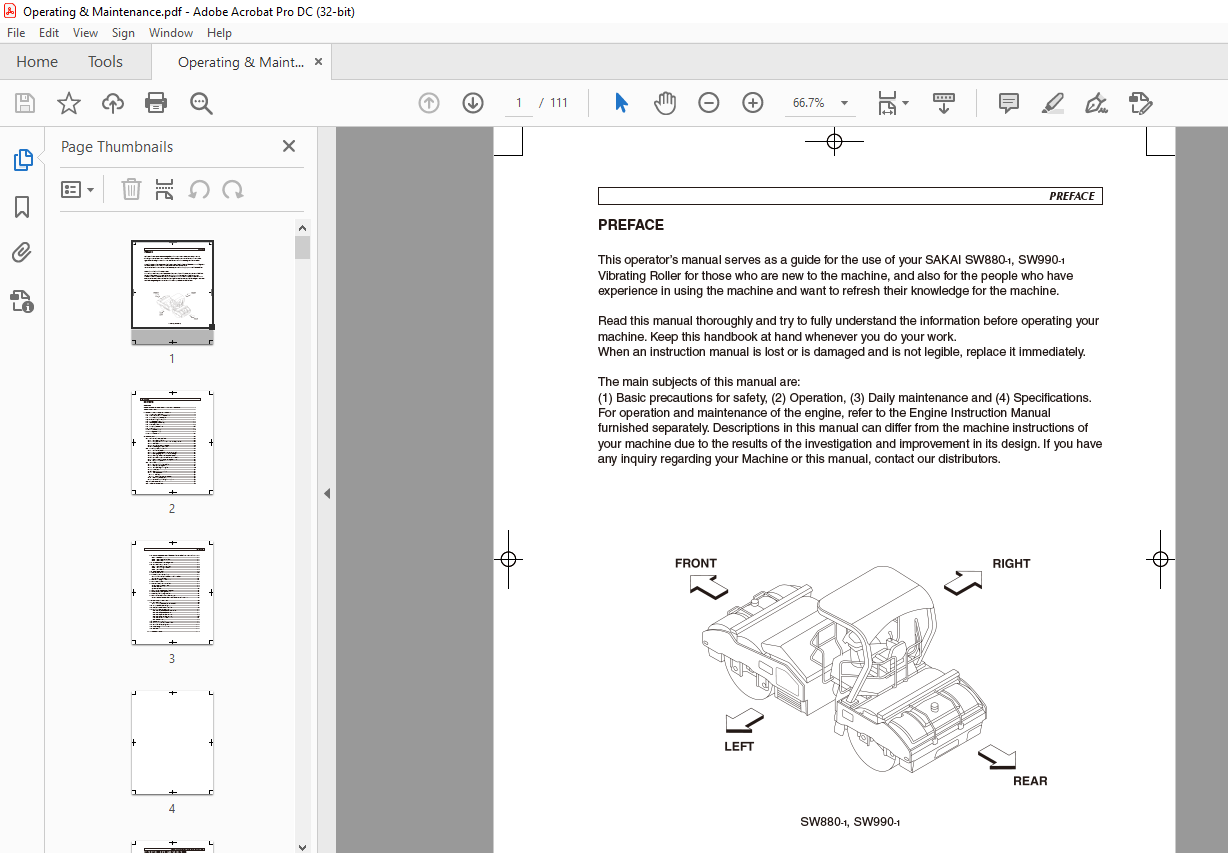Zoom in with plus button
Screen dimensions: 1228x853
click(753, 103)
